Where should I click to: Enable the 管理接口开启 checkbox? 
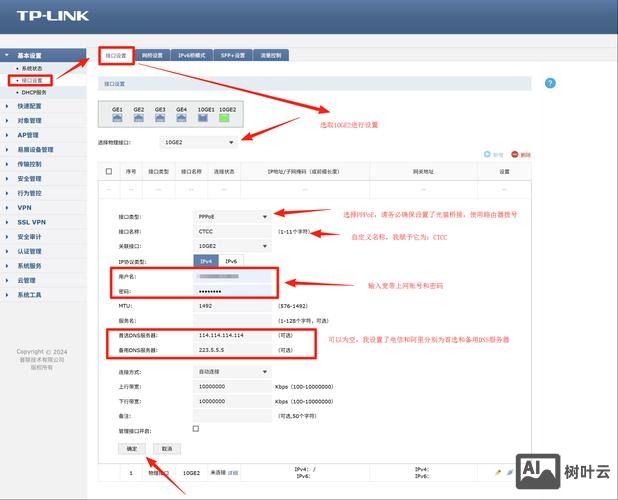tap(195, 428)
